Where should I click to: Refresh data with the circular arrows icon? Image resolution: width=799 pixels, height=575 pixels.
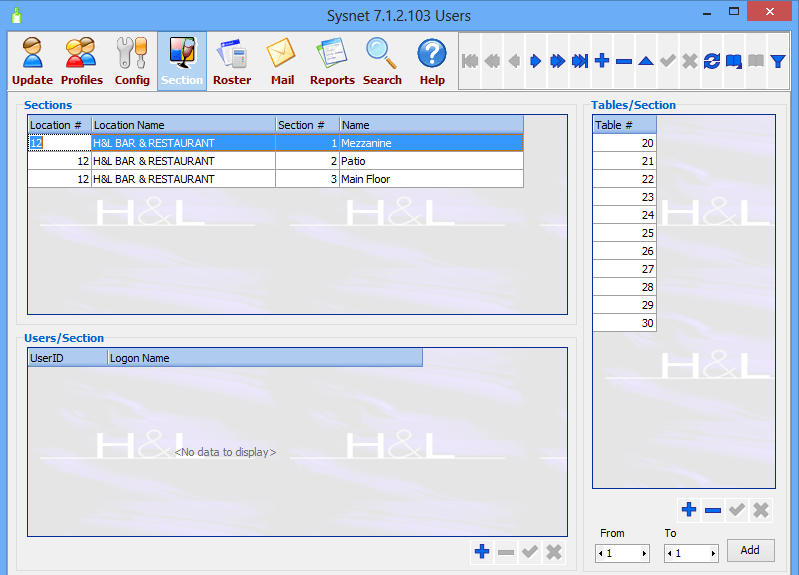pos(711,61)
